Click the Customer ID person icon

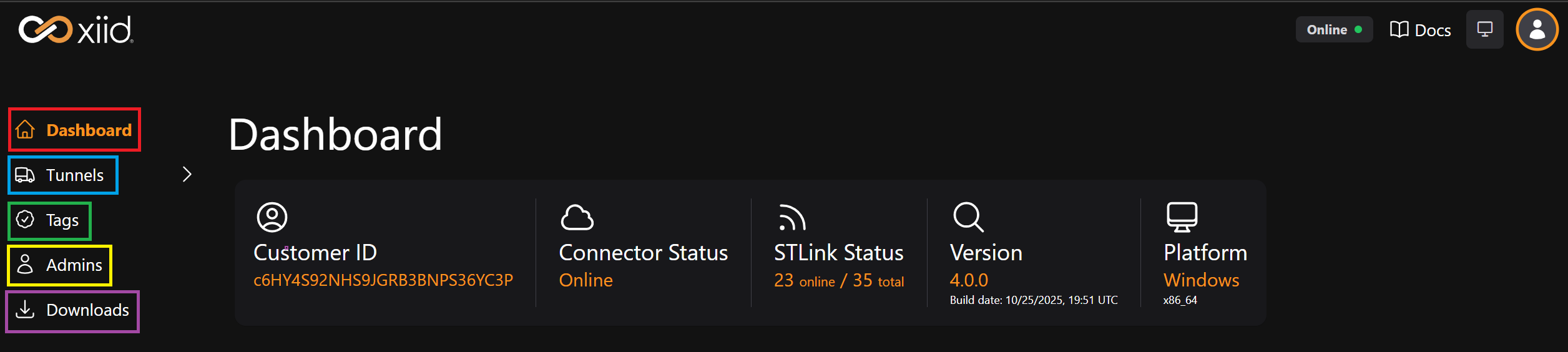(x=272, y=217)
